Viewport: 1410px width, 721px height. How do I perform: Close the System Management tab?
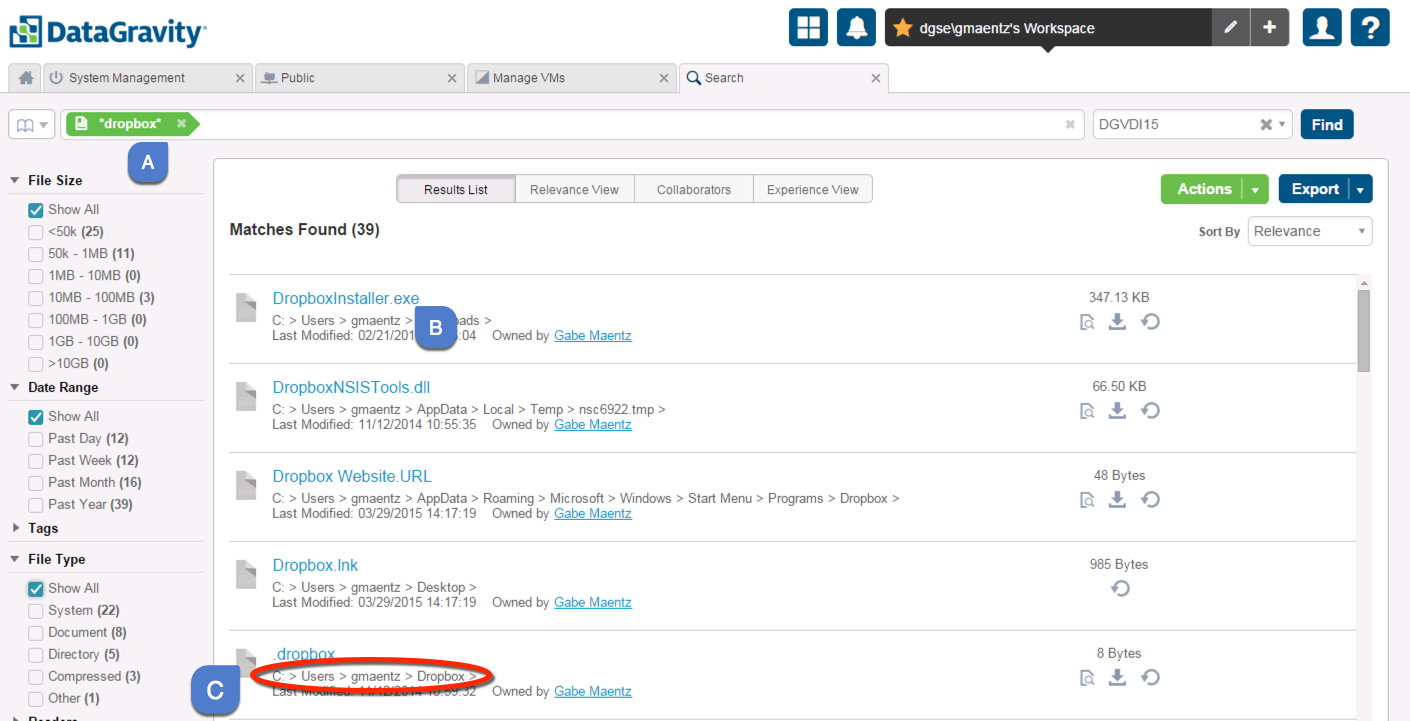click(x=240, y=78)
